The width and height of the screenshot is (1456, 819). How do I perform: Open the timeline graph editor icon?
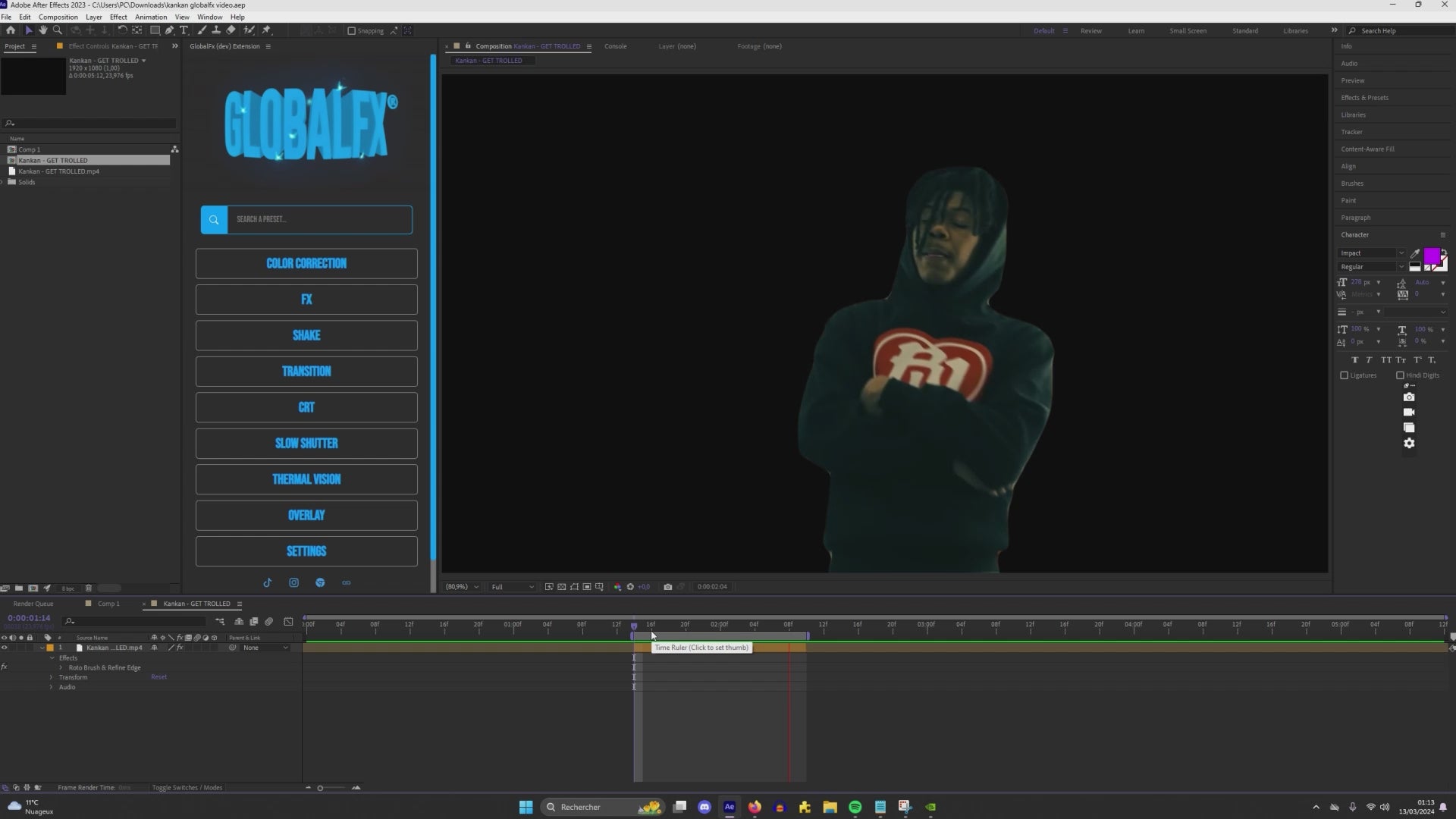click(288, 622)
